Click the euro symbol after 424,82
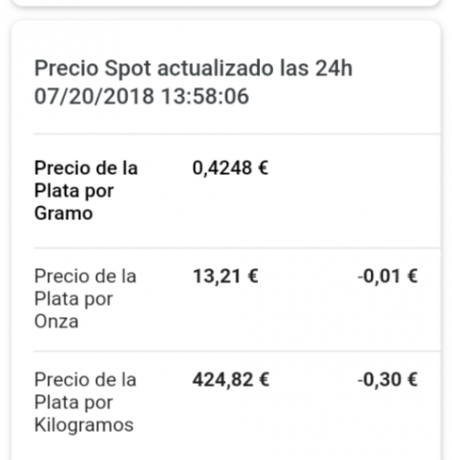The image size is (452, 460). click(x=264, y=380)
